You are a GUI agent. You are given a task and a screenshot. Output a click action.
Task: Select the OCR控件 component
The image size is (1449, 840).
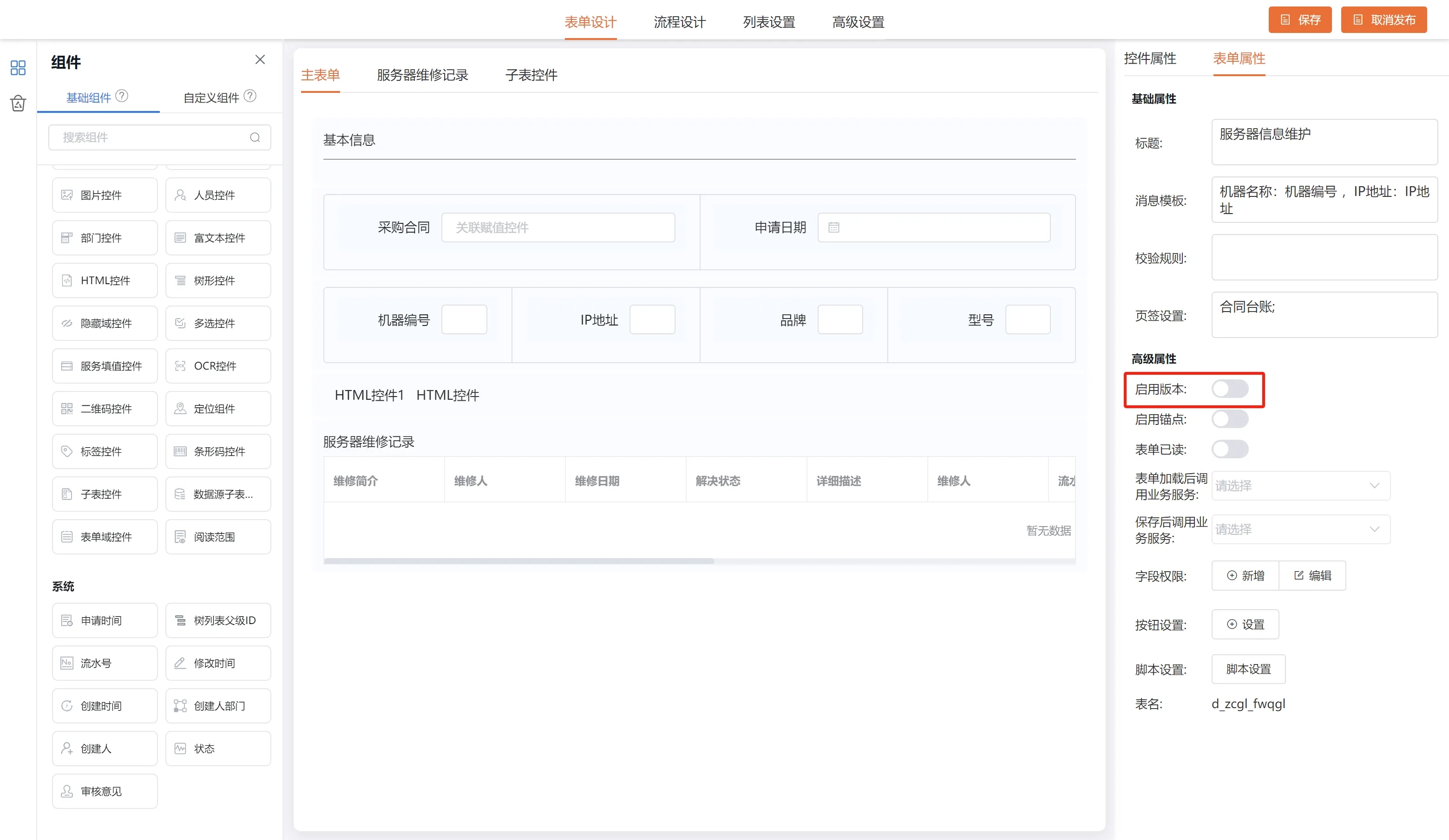click(218, 366)
